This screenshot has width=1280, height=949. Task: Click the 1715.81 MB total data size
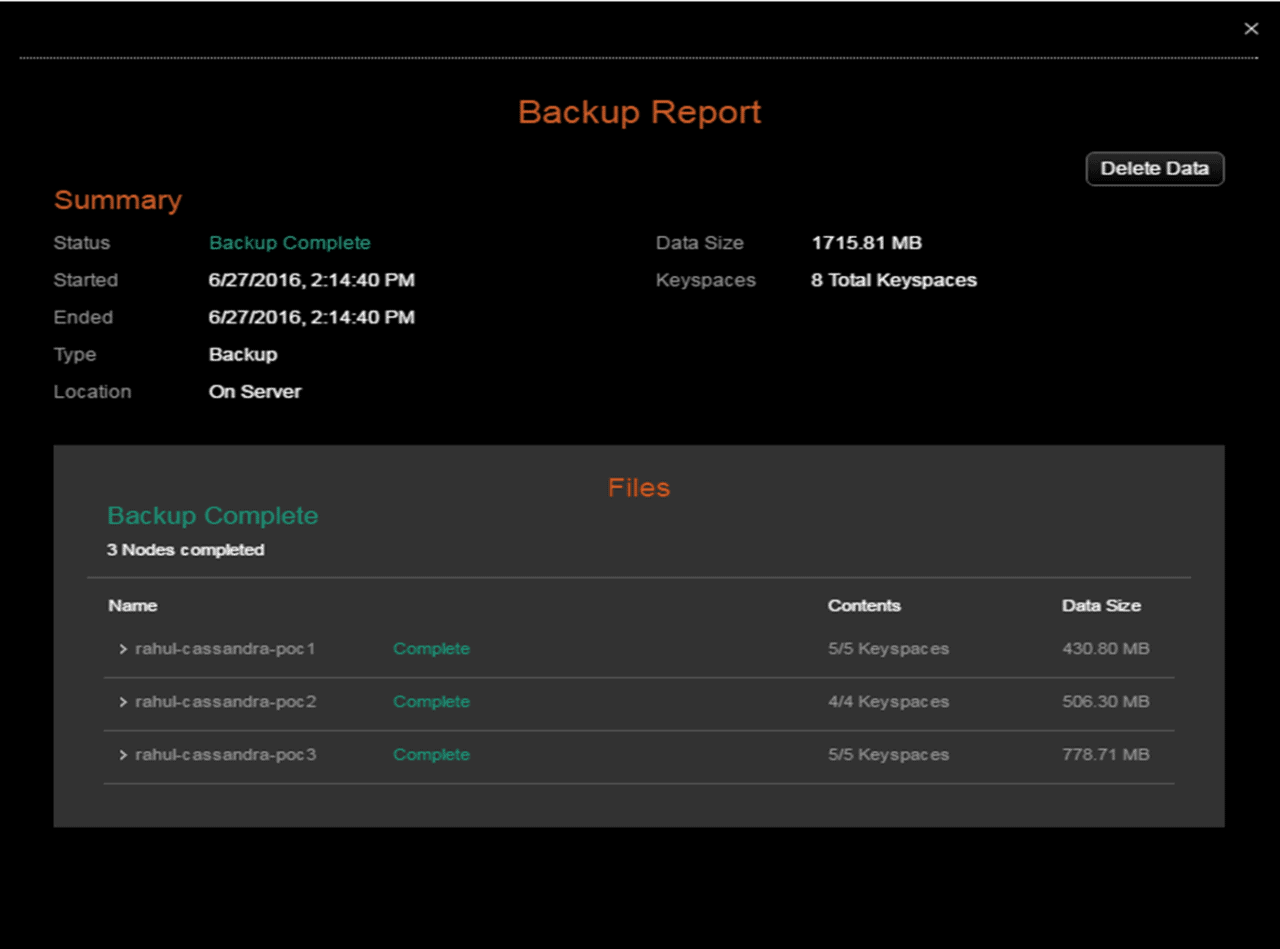(x=866, y=243)
